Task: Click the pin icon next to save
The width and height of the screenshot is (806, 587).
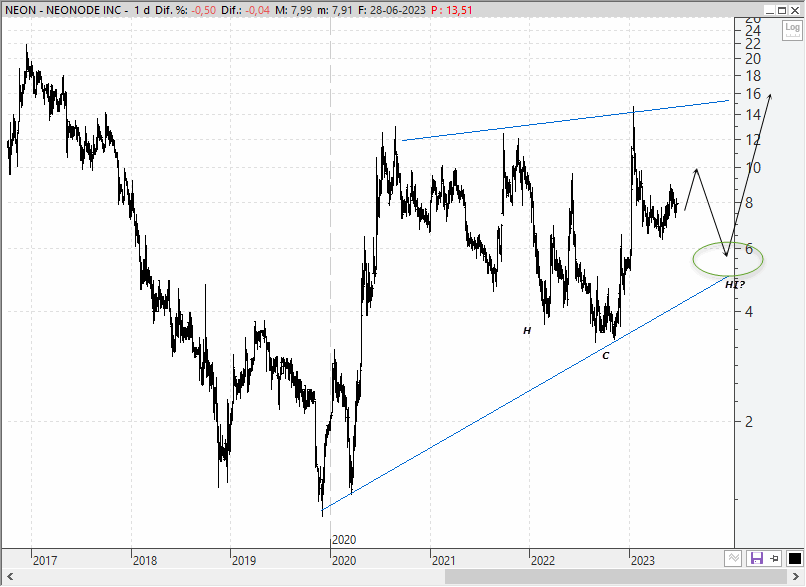Action: (775, 558)
